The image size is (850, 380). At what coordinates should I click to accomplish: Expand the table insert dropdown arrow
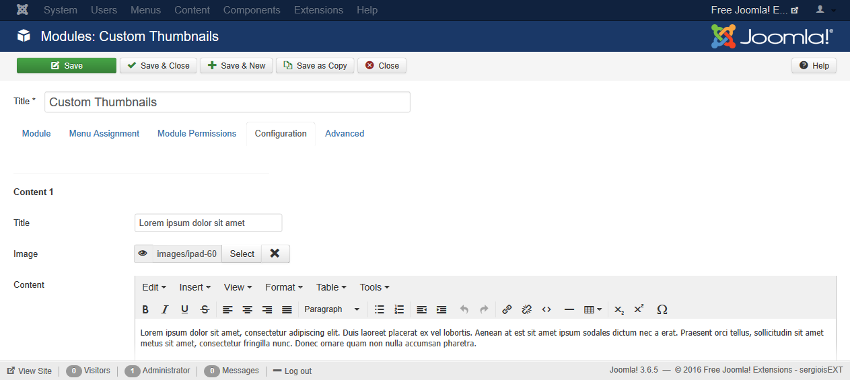(x=600, y=310)
